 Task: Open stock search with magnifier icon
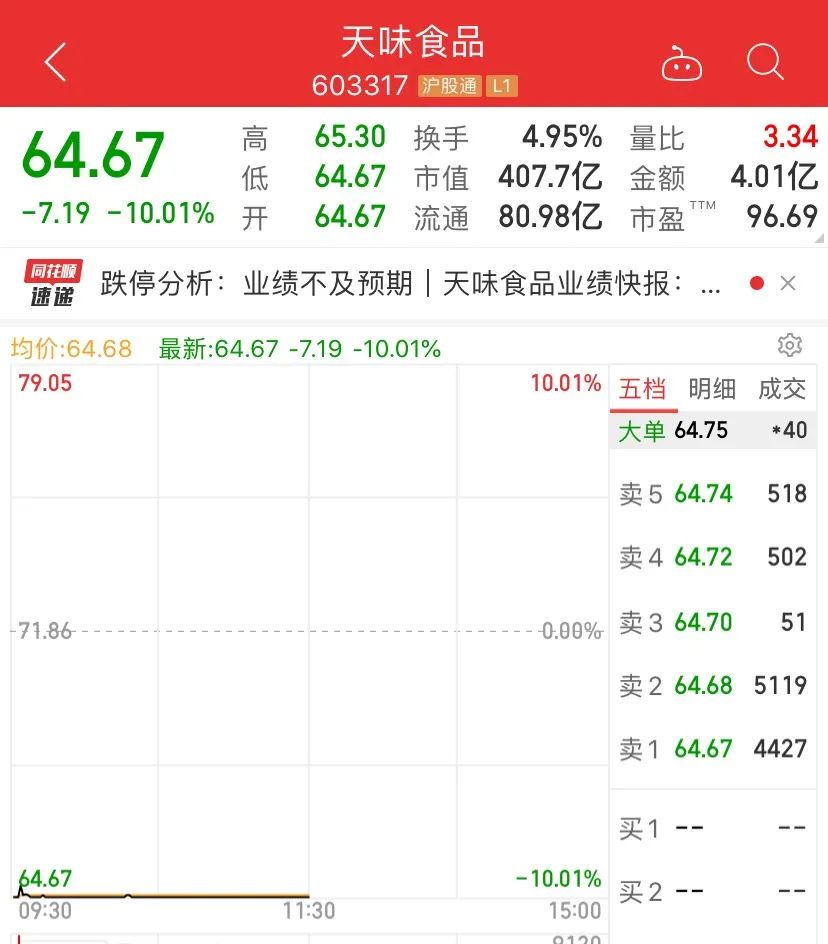tap(765, 62)
